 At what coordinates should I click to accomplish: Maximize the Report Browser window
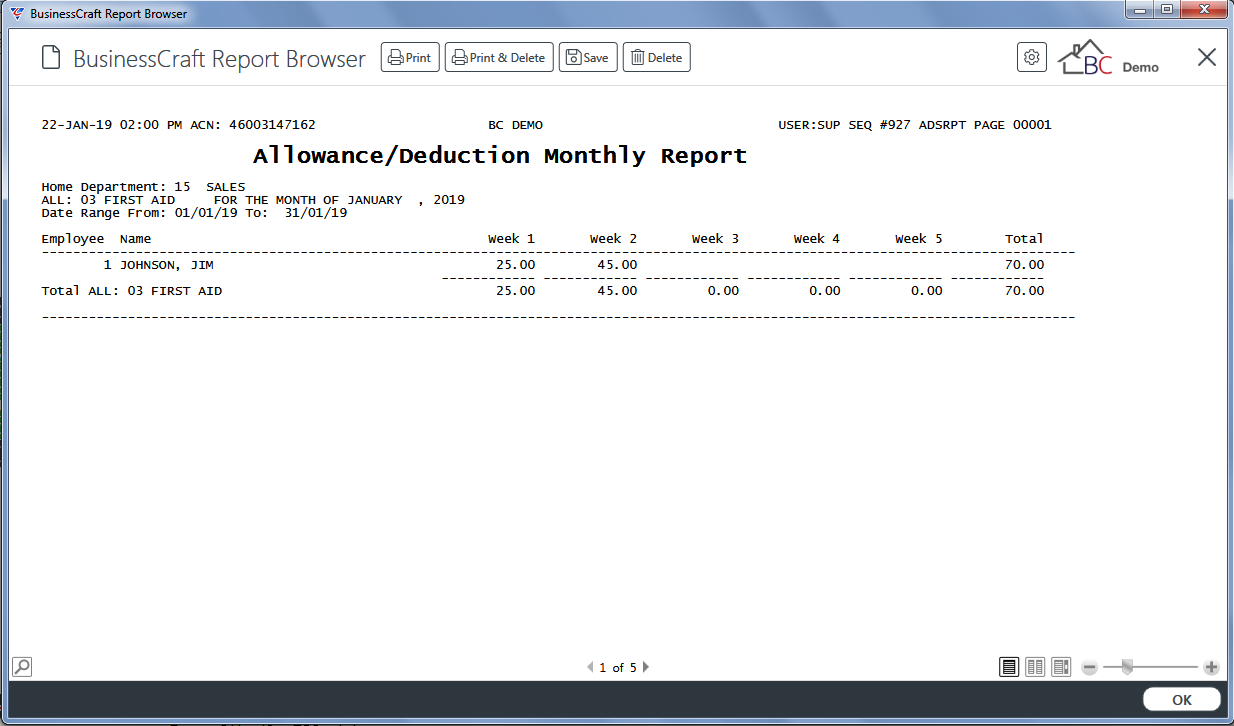(x=1167, y=9)
